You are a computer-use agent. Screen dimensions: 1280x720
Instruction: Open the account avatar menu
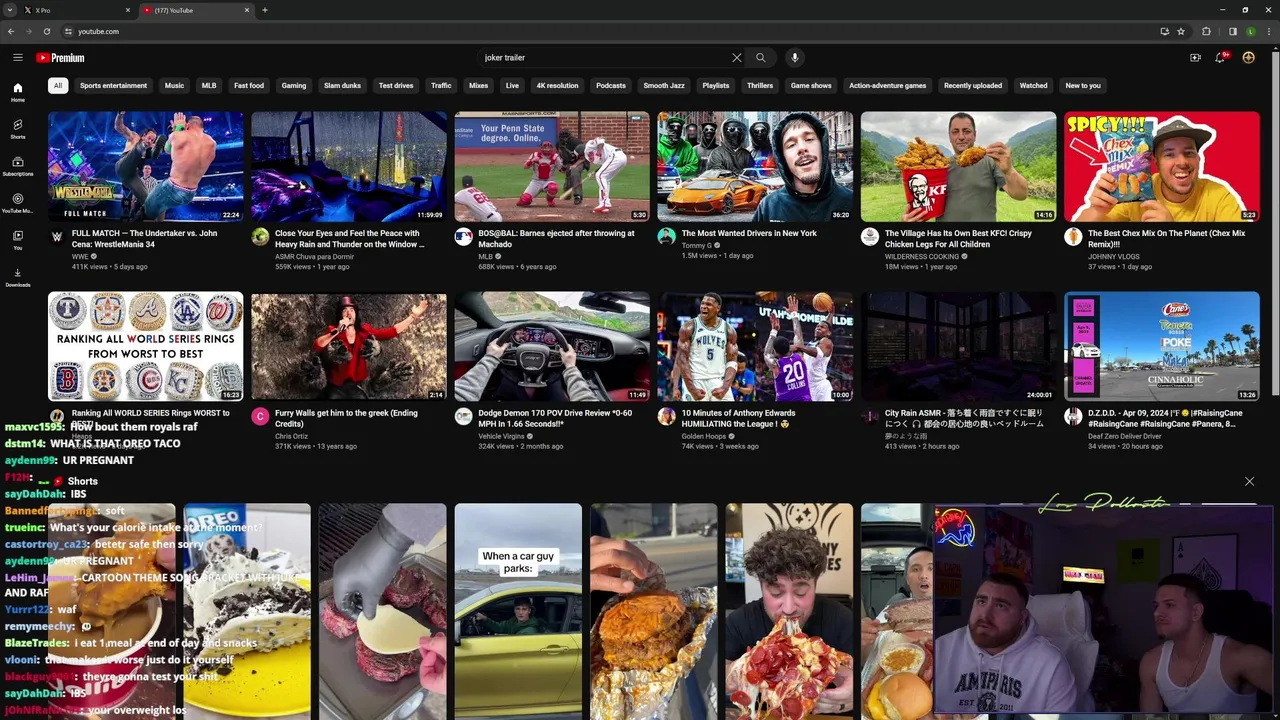[x=1248, y=58]
